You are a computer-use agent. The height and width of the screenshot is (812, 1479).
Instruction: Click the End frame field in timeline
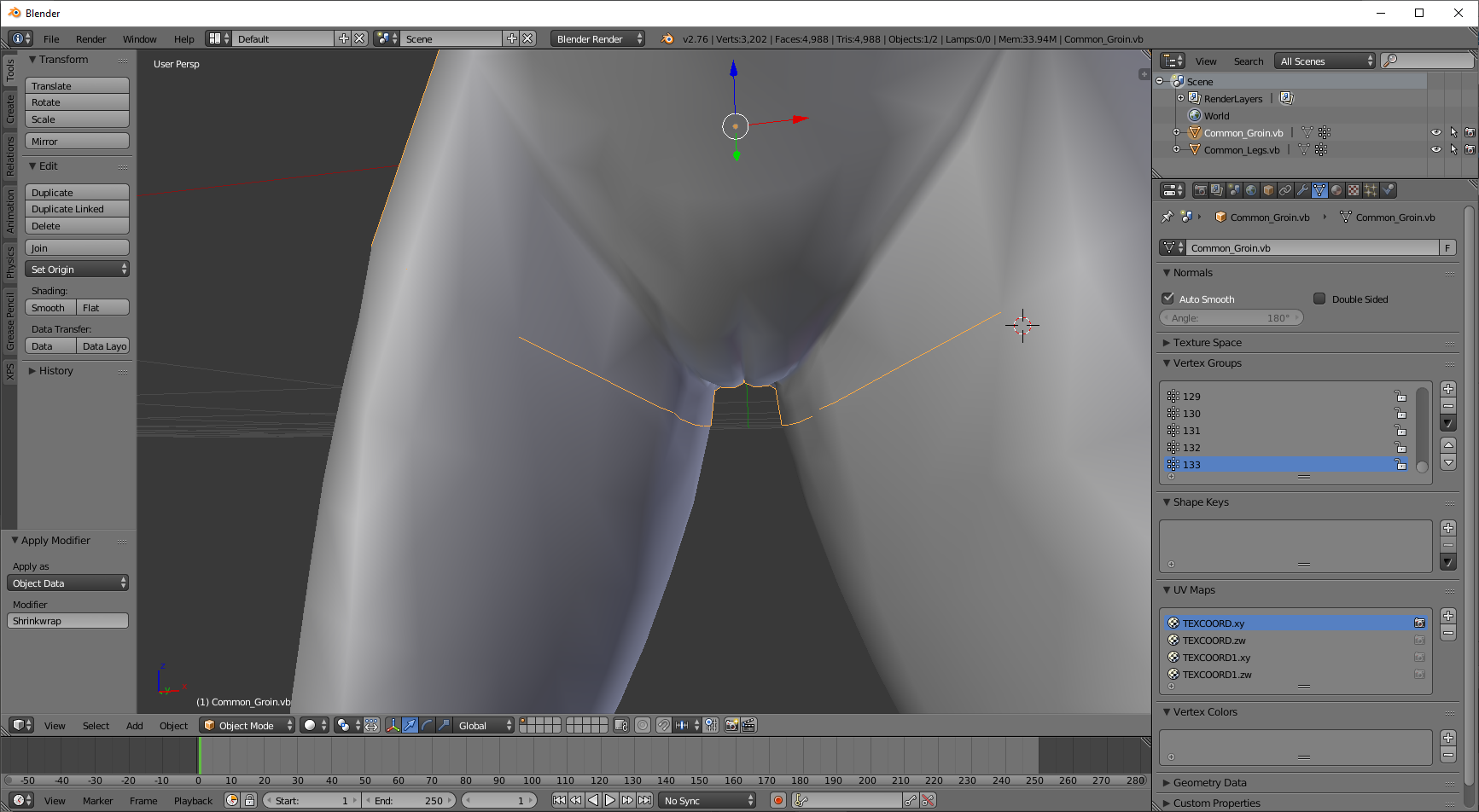[x=411, y=800]
